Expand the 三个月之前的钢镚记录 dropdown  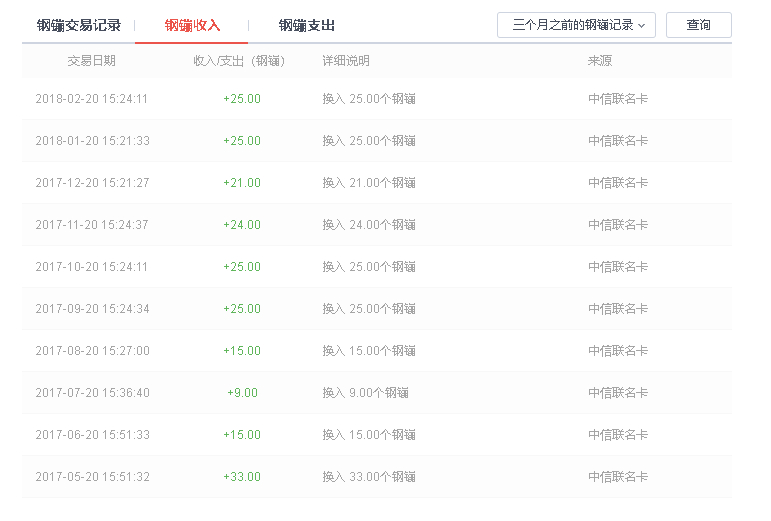[576, 25]
